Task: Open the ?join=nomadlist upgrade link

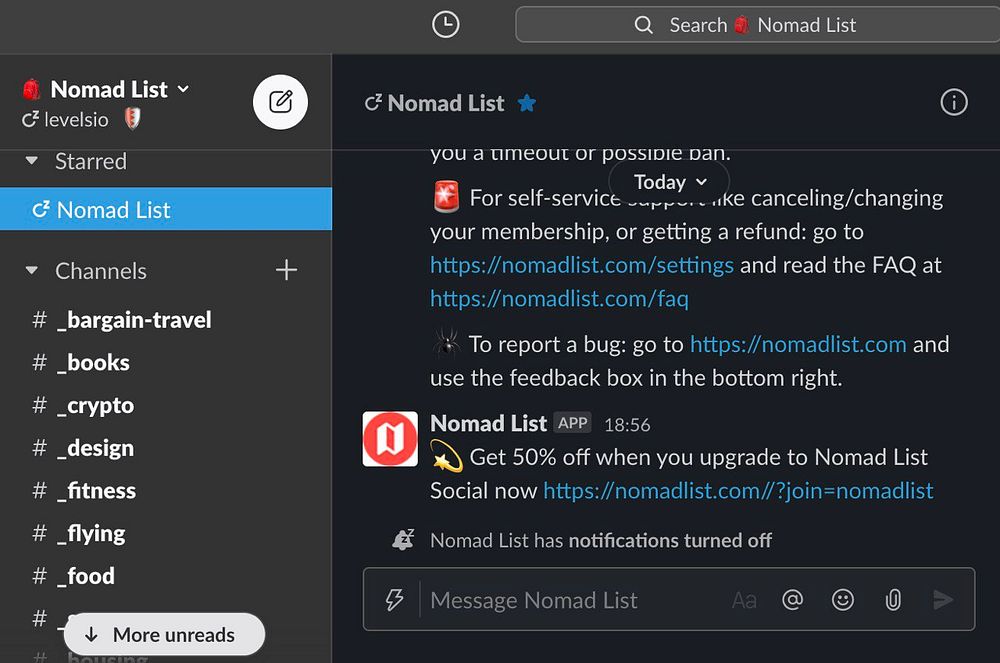Action: 738,491
